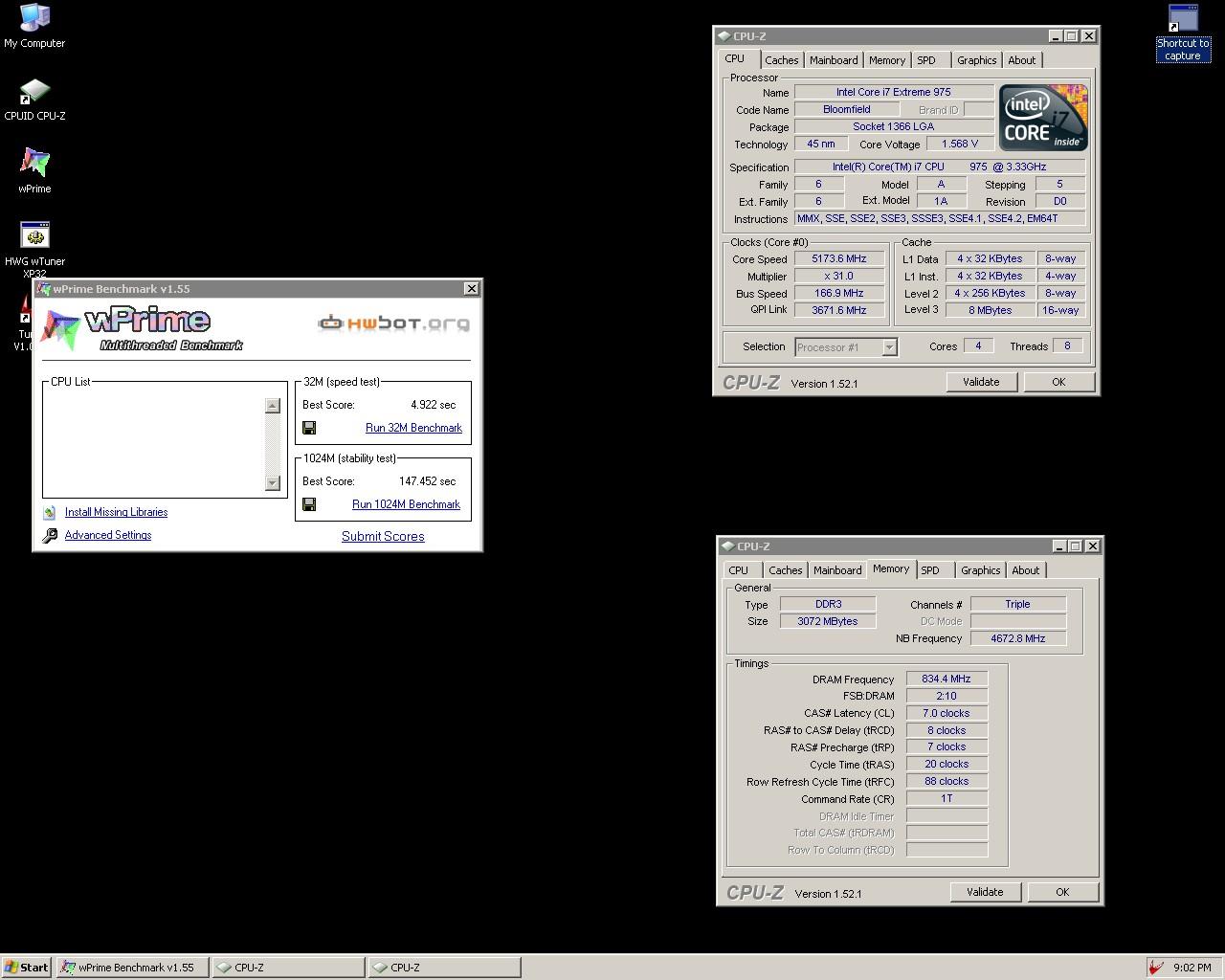Switch to the Caches tab in upper CPU-Z
Screen dimensions: 1225x980
pyautogui.click(x=781, y=60)
